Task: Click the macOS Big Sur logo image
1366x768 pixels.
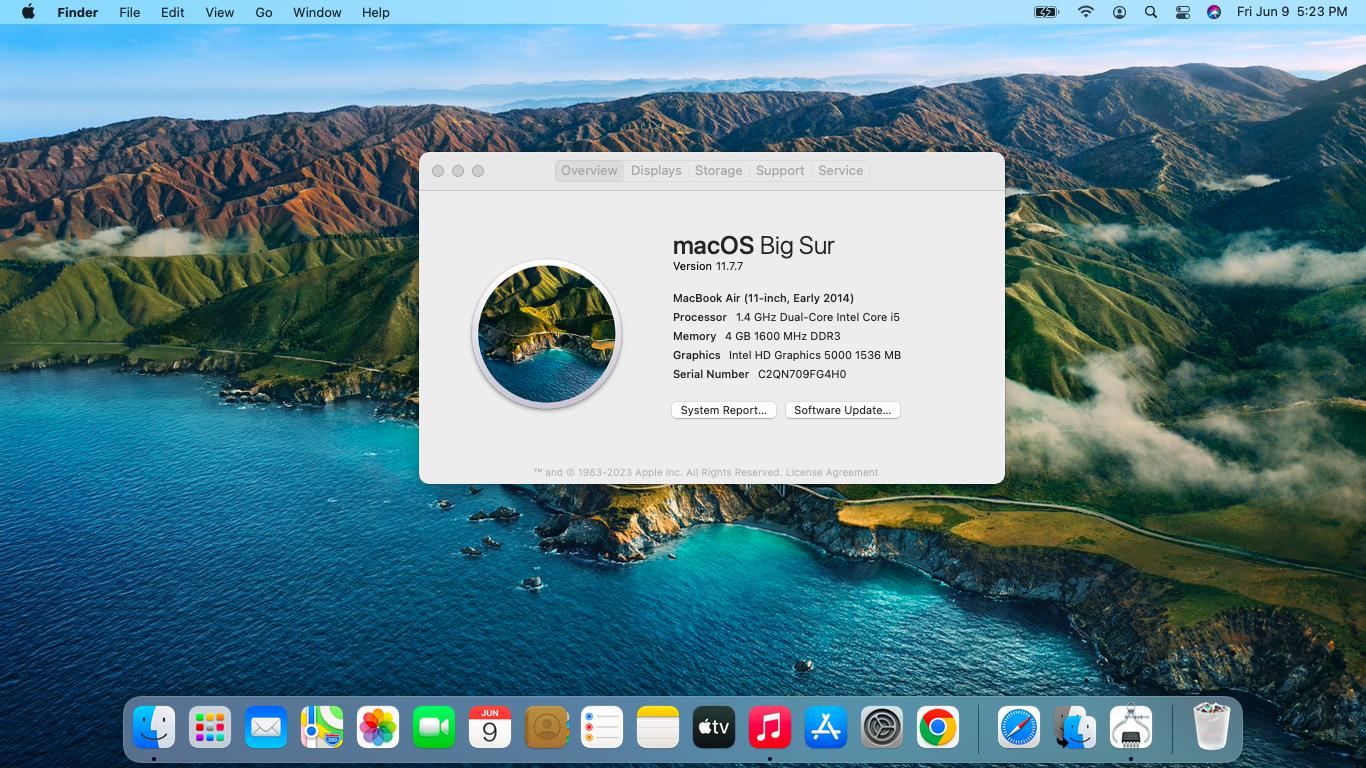Action: pos(547,334)
